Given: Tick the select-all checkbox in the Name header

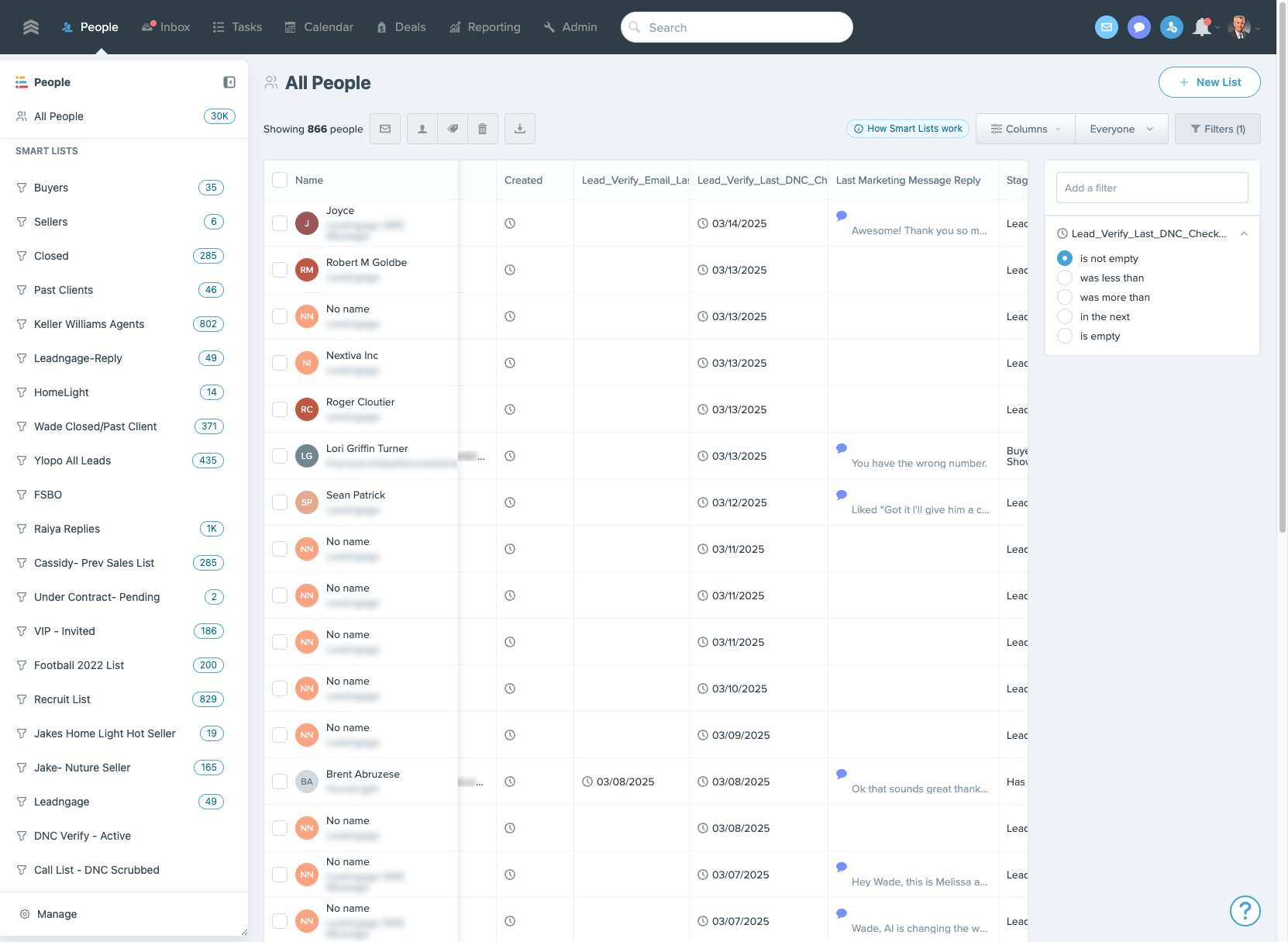Looking at the screenshot, I should pyautogui.click(x=280, y=180).
